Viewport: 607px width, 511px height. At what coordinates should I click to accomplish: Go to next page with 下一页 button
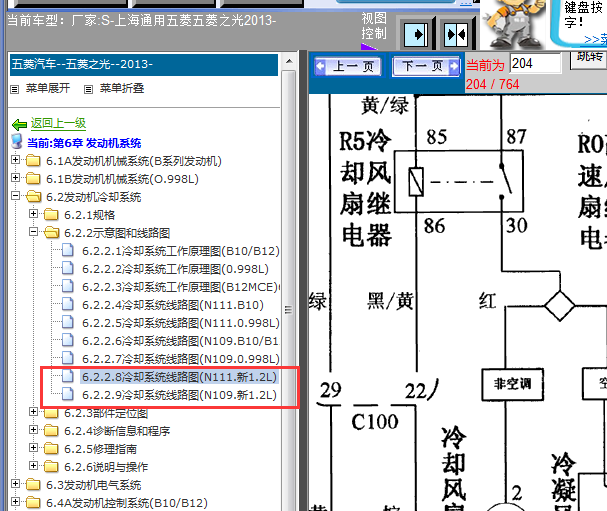click(426, 67)
